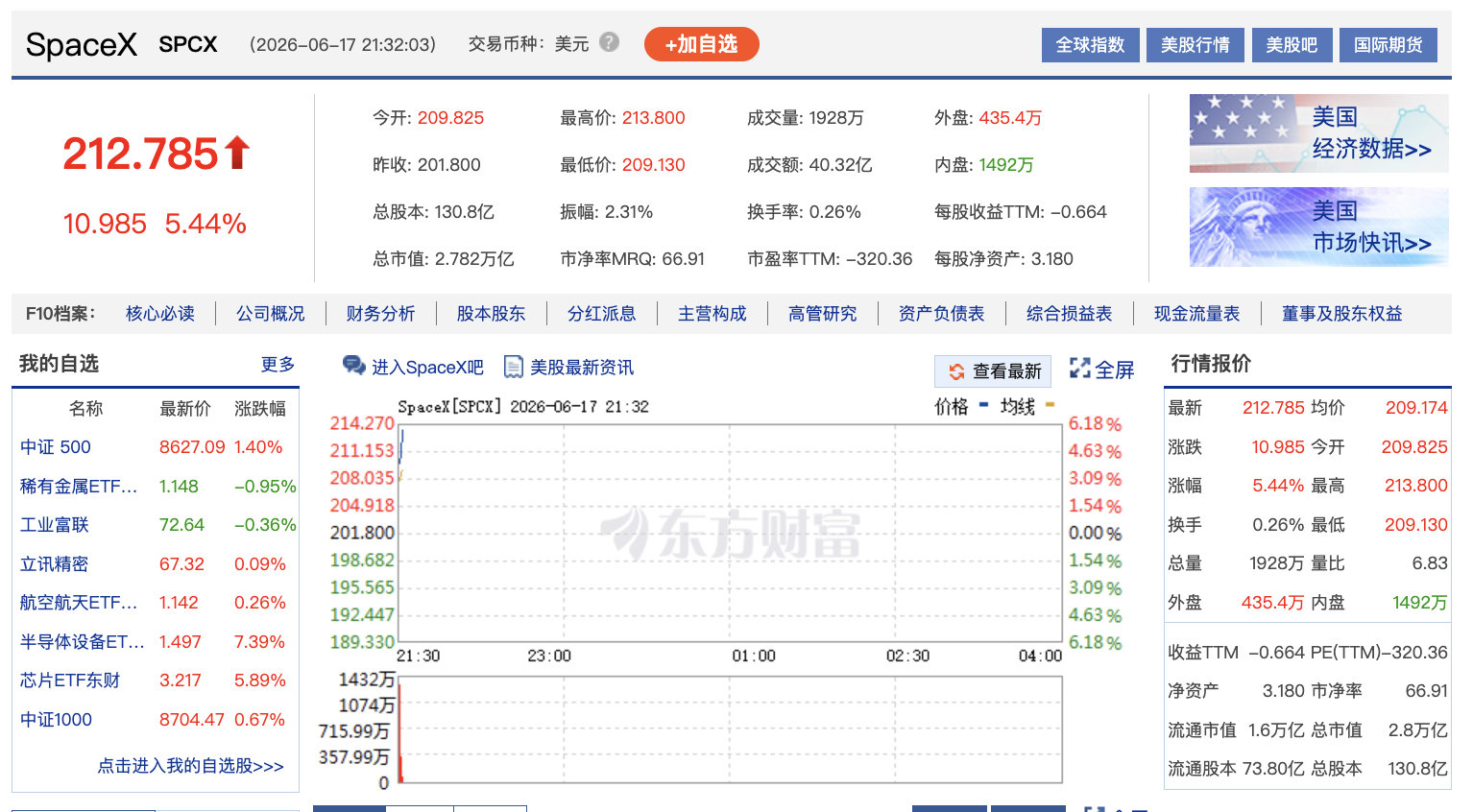Click the 进入SpaceX吧 link text
The image size is (1473, 812).
coord(428,368)
